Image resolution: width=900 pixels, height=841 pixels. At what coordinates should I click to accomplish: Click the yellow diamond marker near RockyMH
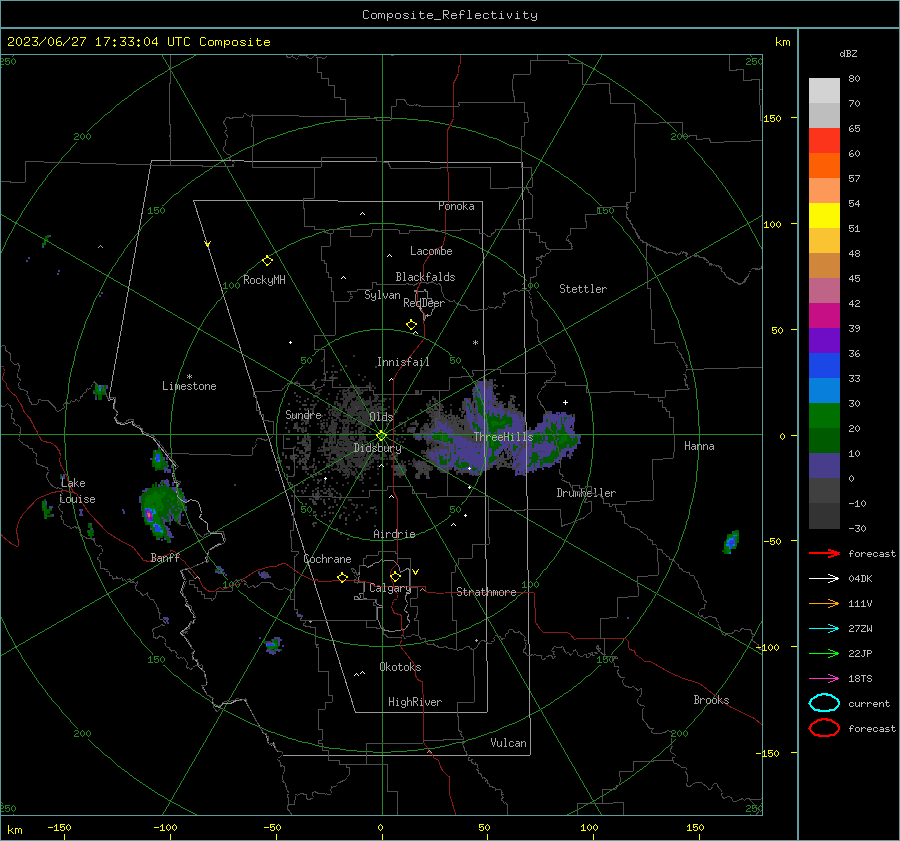tap(267, 261)
